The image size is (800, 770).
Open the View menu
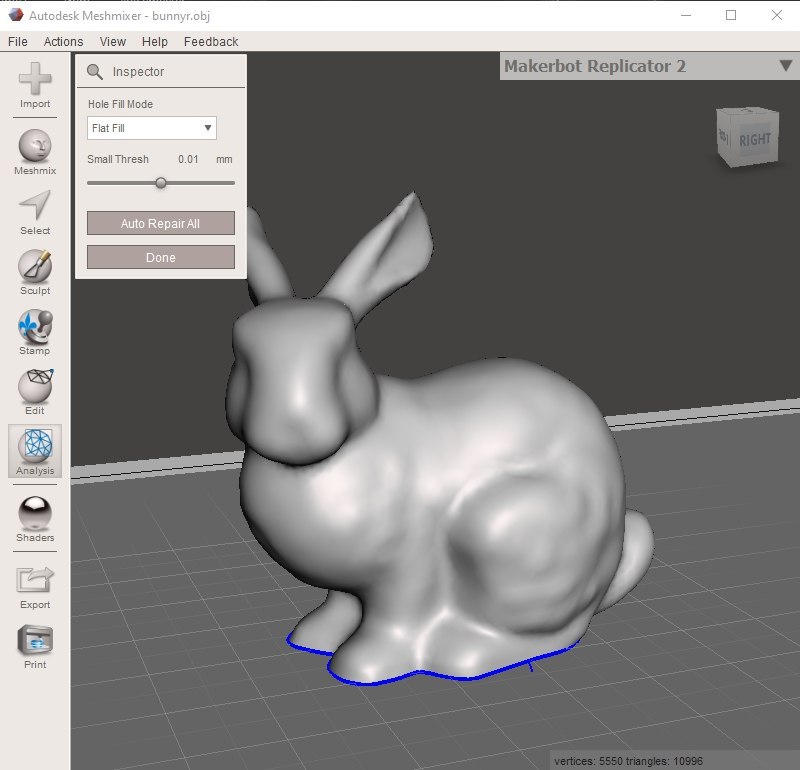[113, 41]
